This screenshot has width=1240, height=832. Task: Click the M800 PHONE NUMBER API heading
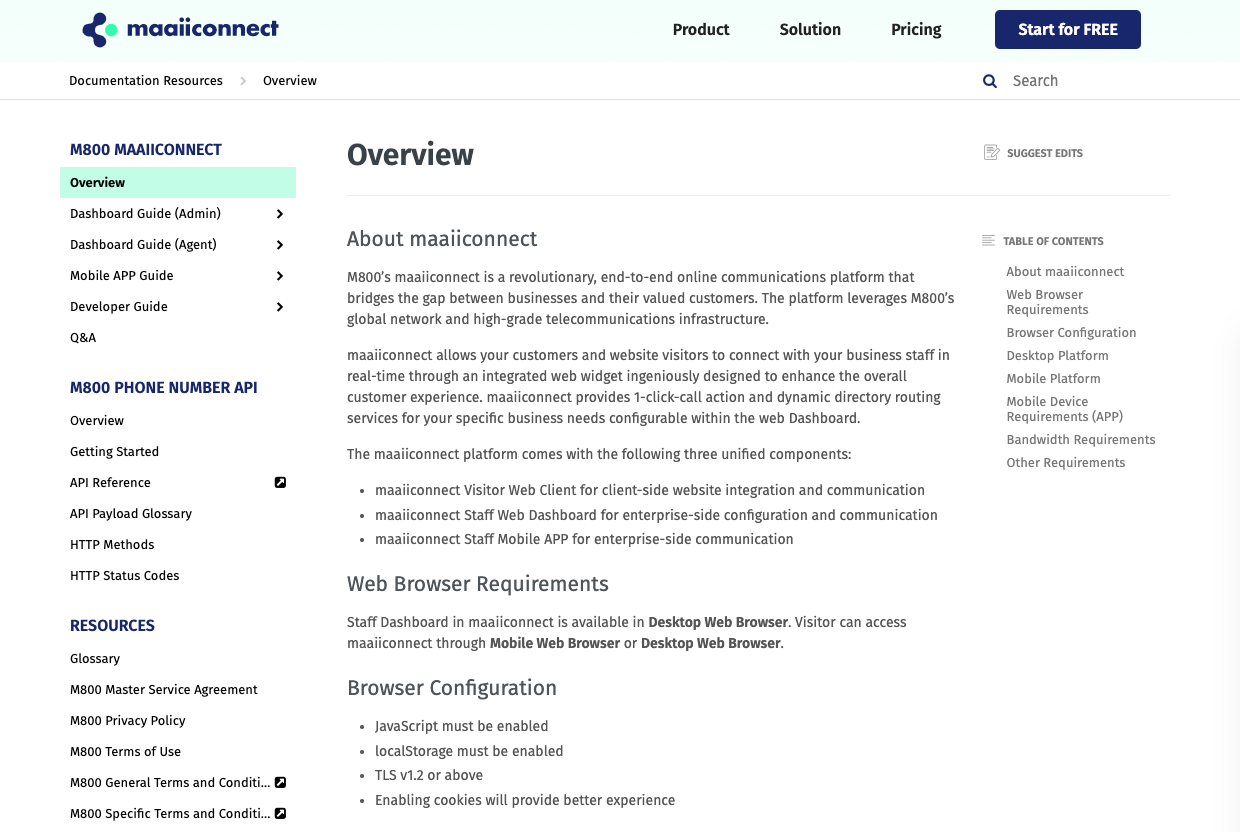point(164,388)
